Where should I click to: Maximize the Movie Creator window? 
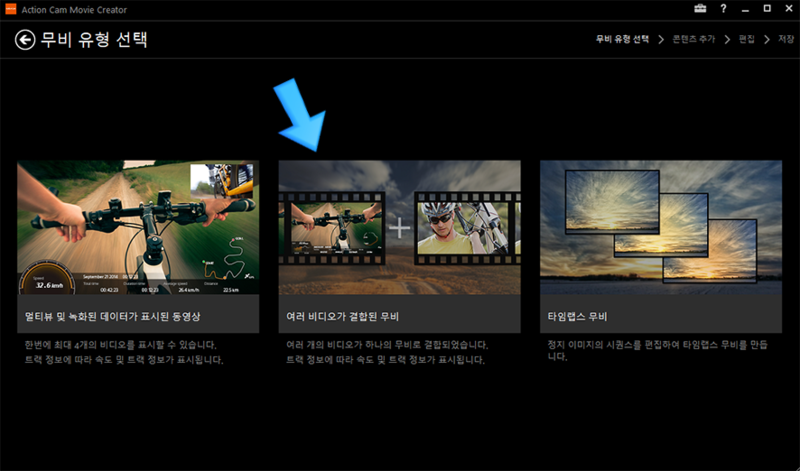point(766,9)
